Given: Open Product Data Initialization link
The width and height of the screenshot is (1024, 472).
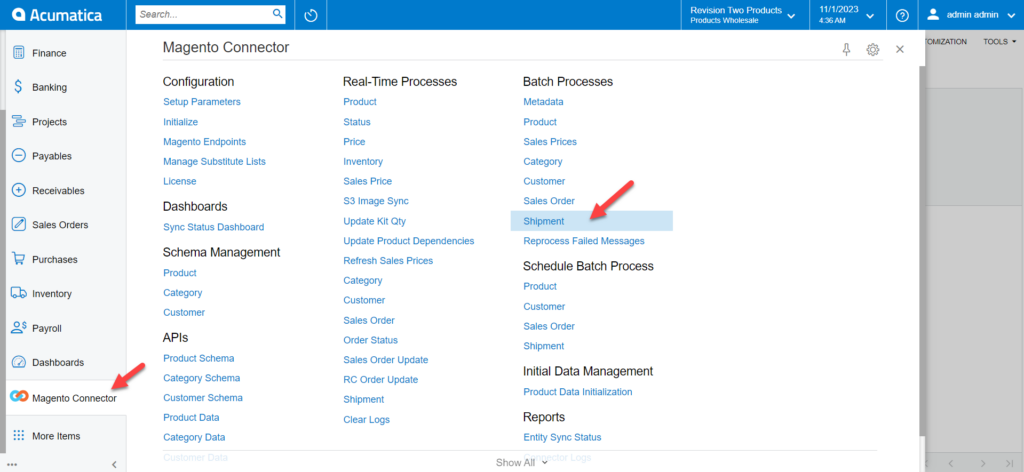Looking at the screenshot, I should [x=578, y=392].
